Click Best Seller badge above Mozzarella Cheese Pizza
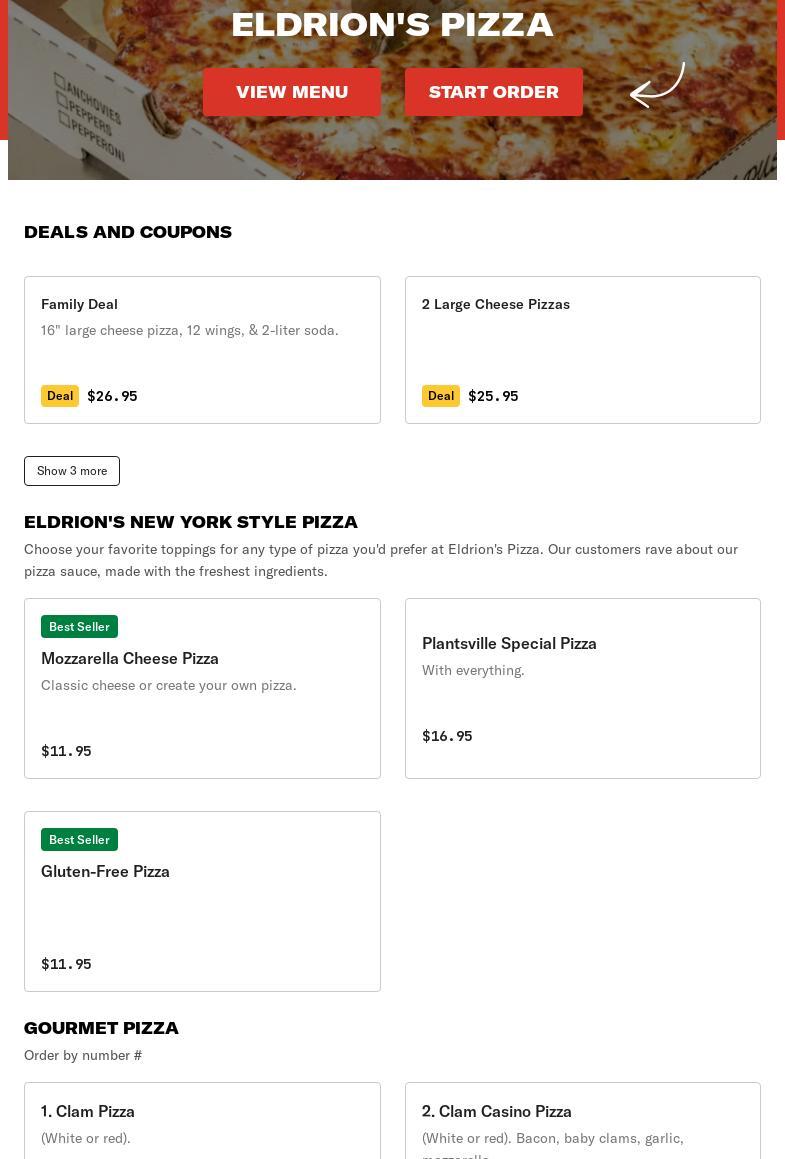This screenshot has width=785, height=1159. tap(79, 627)
